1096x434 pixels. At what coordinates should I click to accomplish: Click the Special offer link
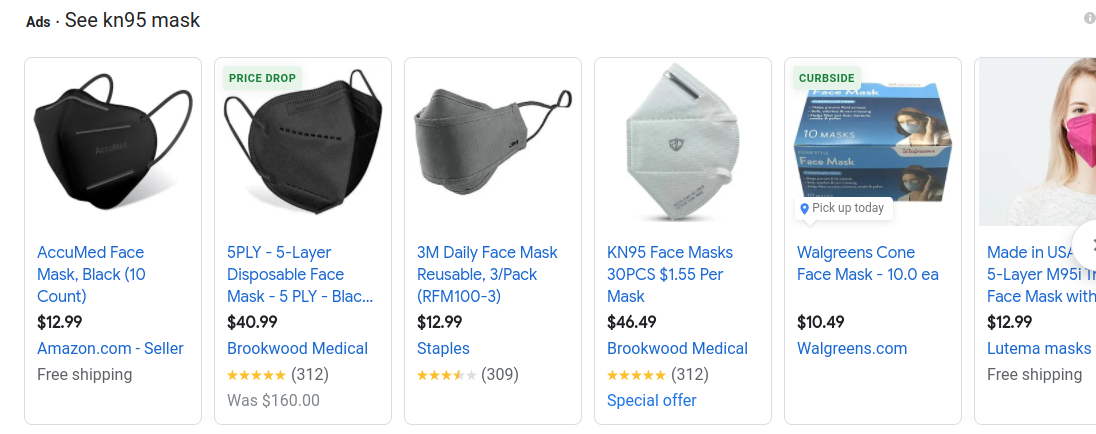[x=651, y=400]
